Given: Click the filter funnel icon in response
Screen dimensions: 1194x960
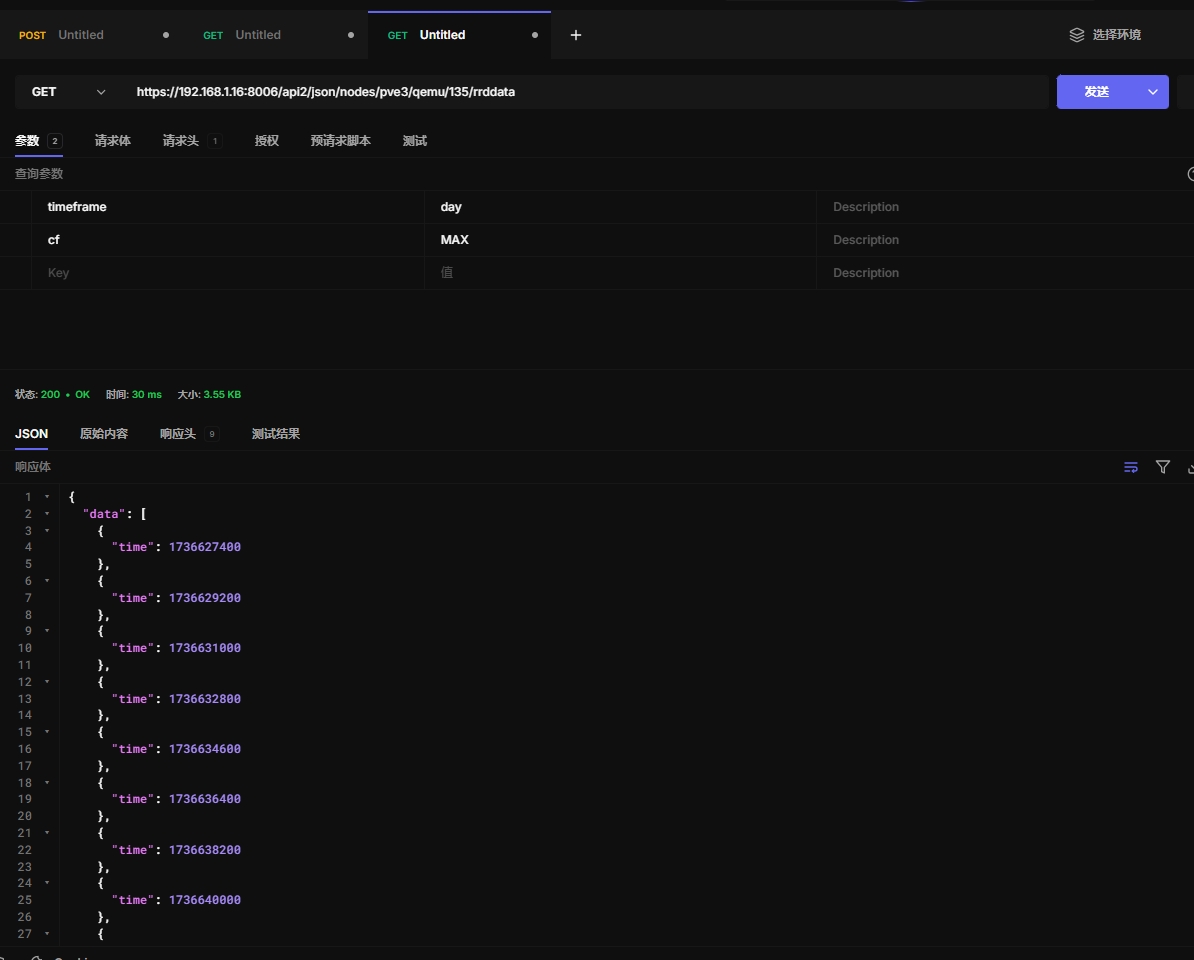Looking at the screenshot, I should [x=1163, y=467].
